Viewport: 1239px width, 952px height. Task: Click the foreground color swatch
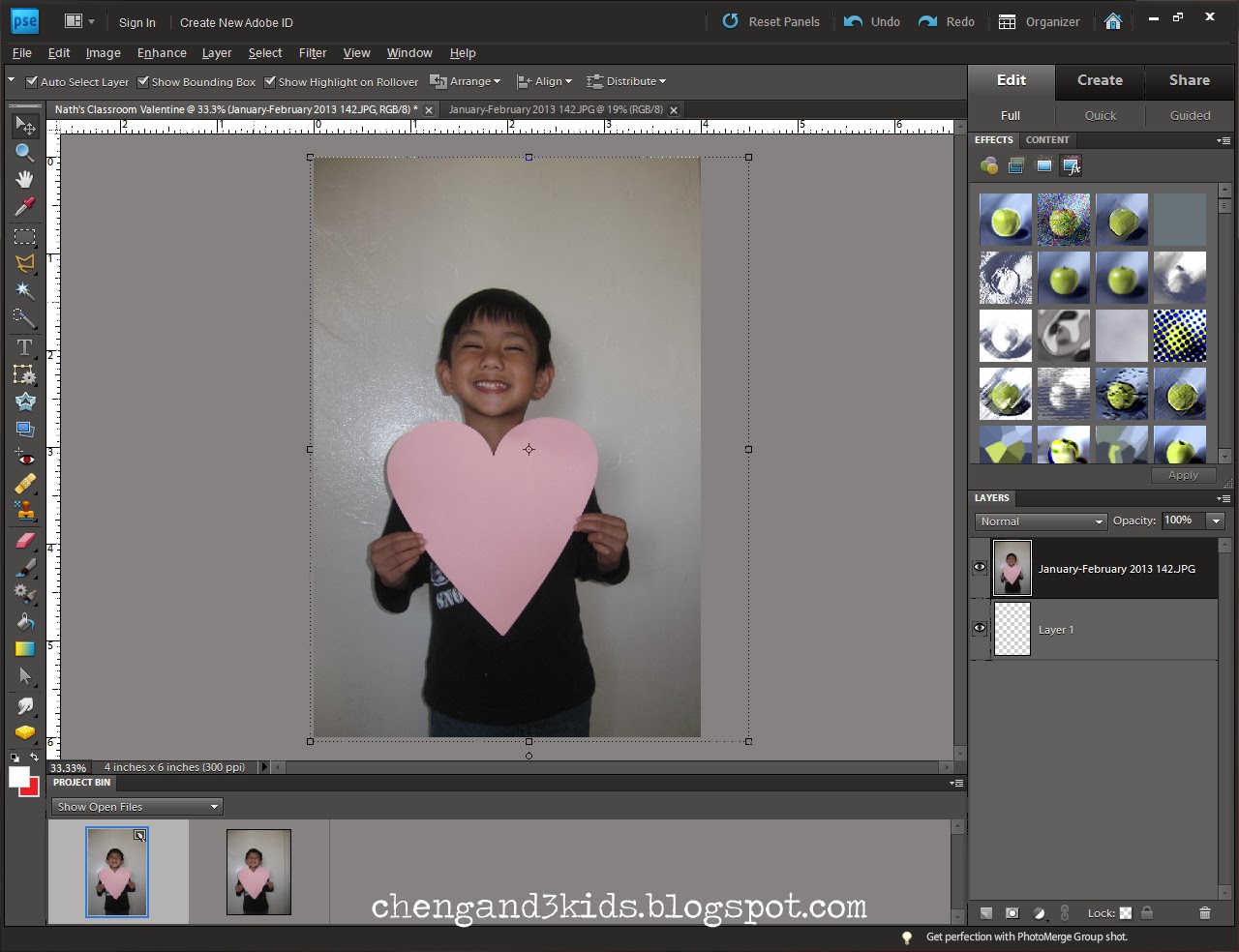pos(17,777)
